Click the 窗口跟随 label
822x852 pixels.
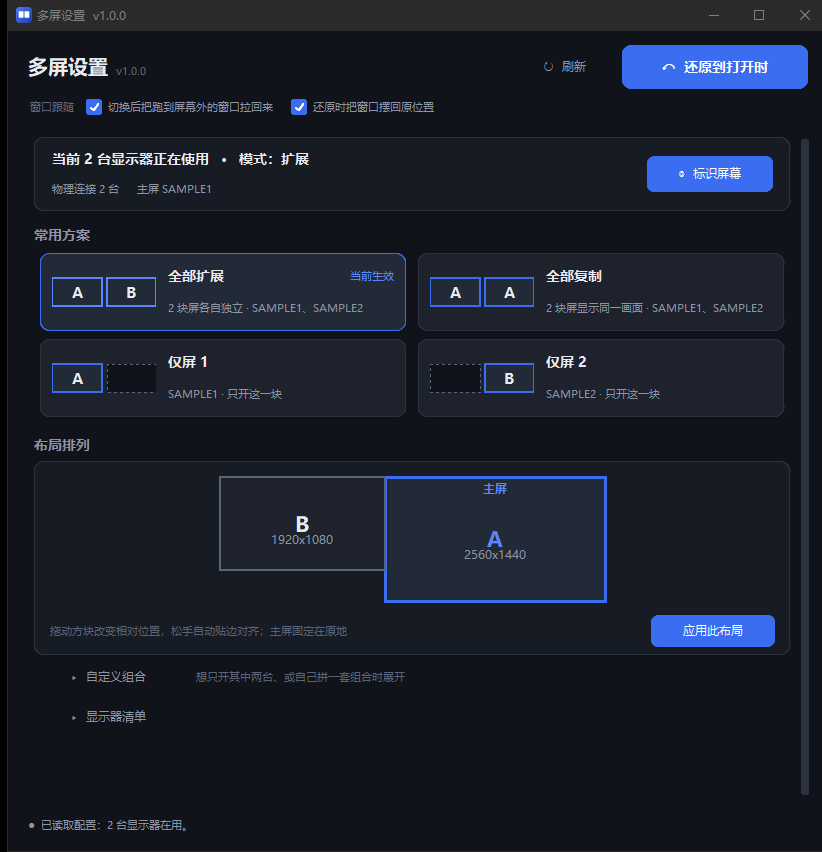[x=52, y=107]
